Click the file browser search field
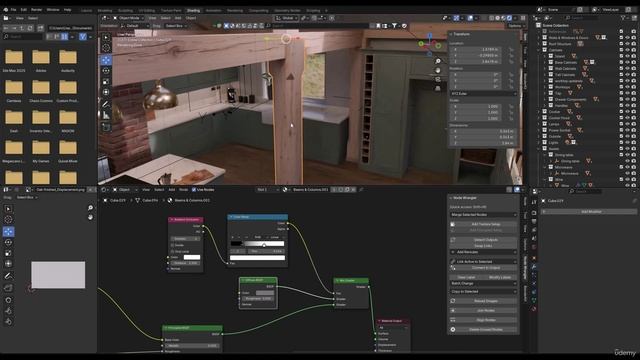Viewport: 640px width, 360px height. 23,37
